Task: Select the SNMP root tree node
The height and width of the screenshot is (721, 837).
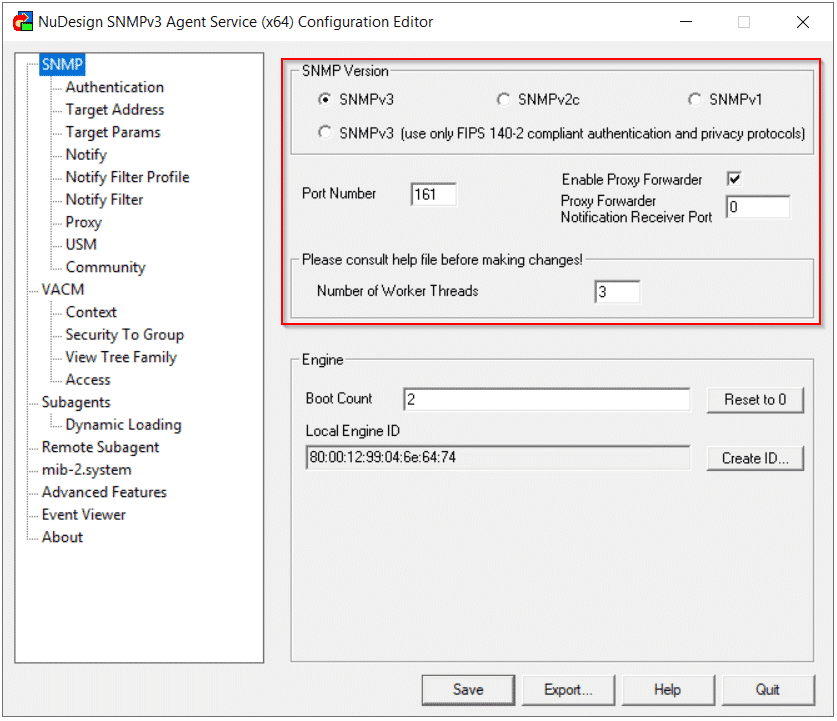Action: point(62,65)
